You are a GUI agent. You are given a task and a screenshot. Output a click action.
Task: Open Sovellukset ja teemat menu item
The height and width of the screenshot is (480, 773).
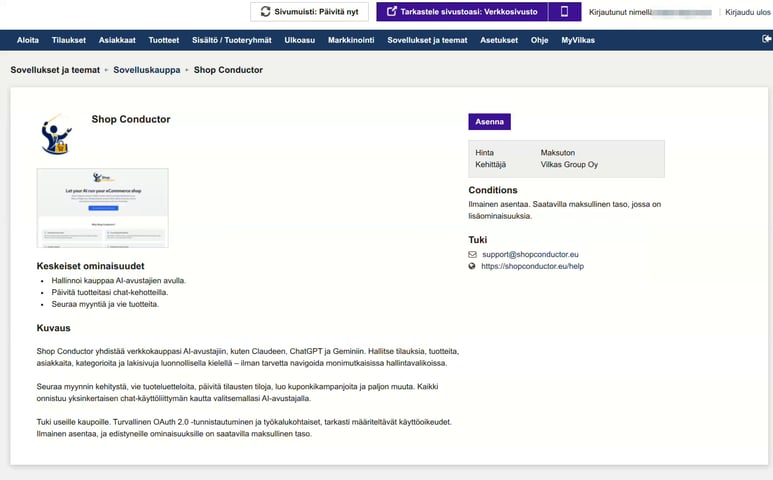click(427, 40)
